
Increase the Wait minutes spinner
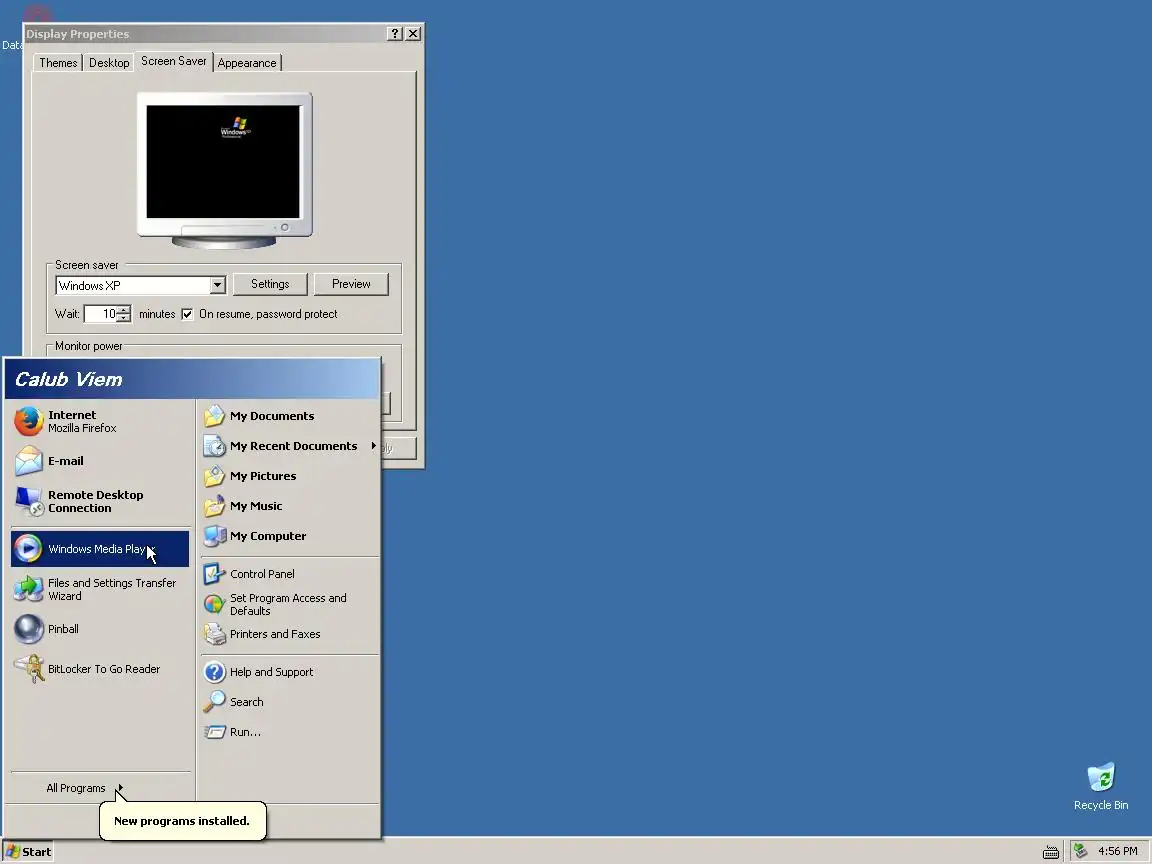123,310
